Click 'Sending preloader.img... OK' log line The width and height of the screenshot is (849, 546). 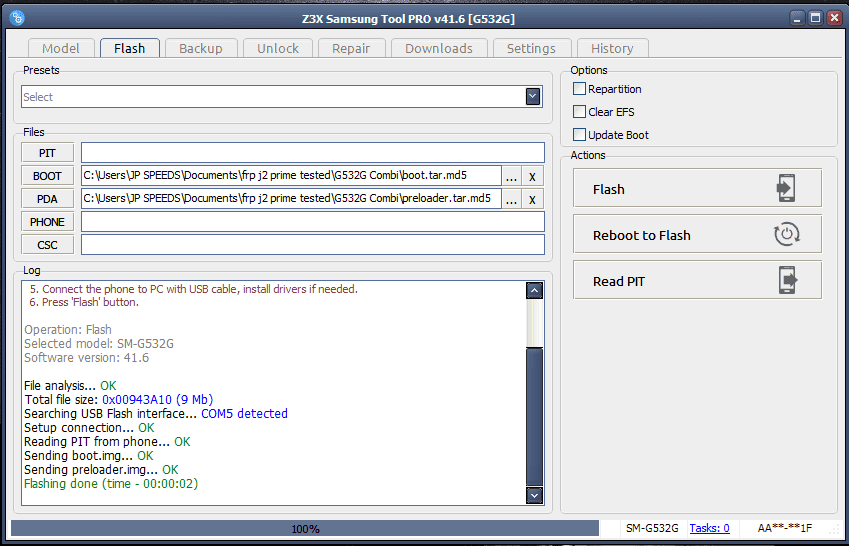pyautogui.click(x=101, y=469)
